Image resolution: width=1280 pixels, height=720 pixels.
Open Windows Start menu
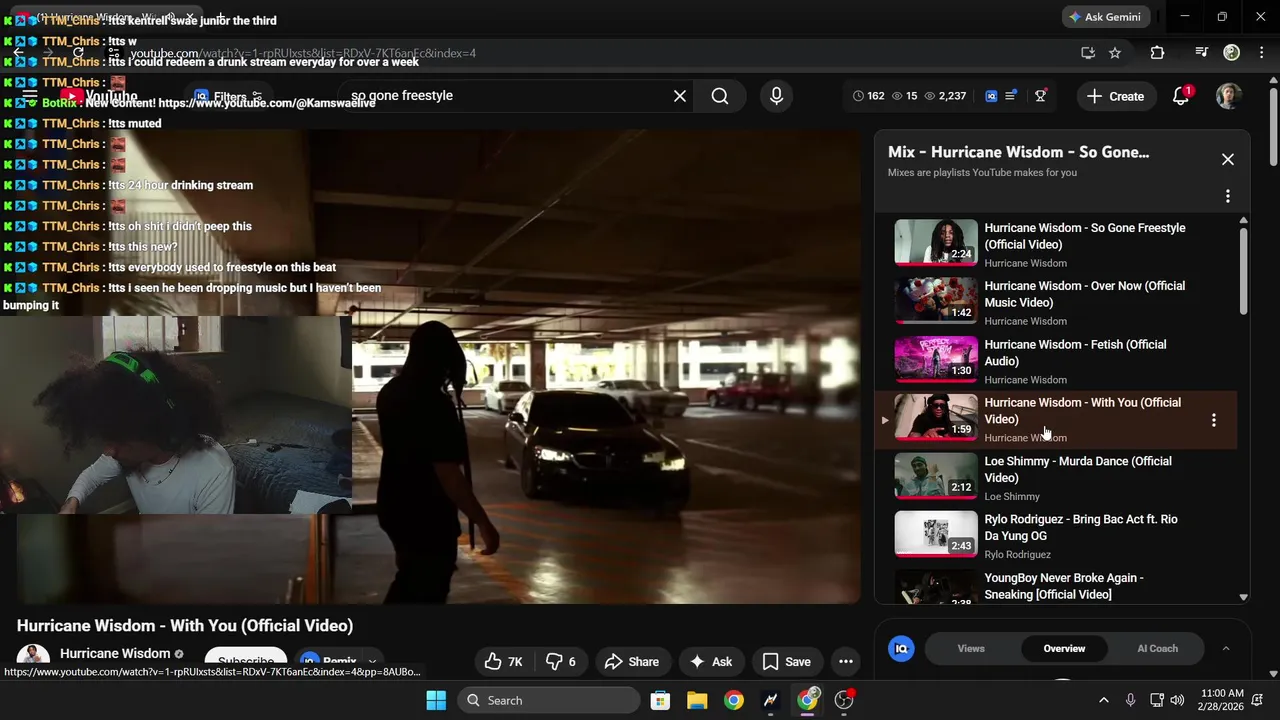(x=436, y=700)
